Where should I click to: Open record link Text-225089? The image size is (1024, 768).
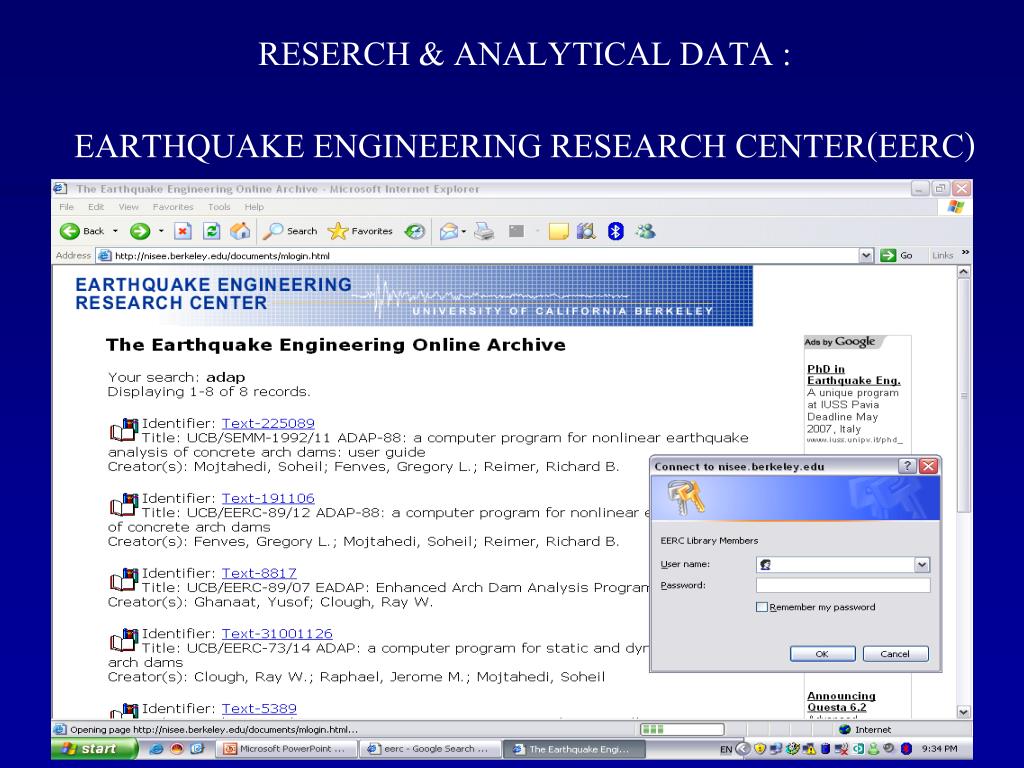[x=268, y=423]
